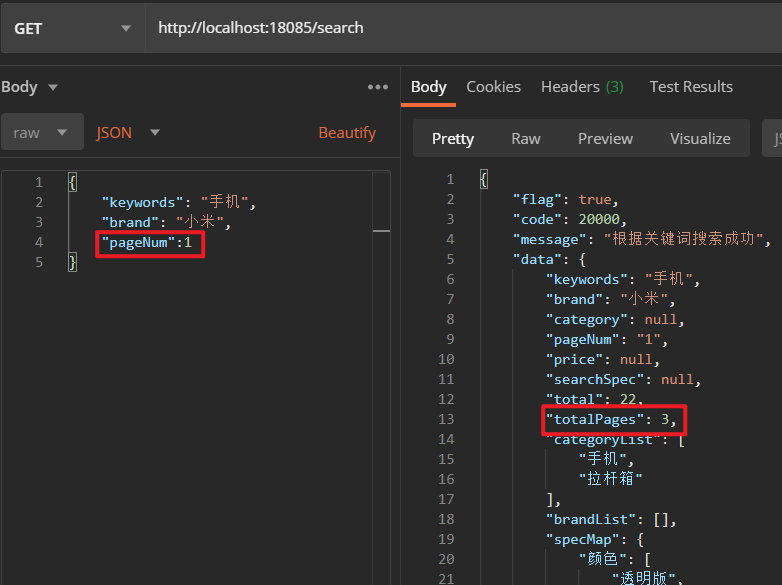This screenshot has width=782, height=585.
Task: Click the request URL field with localhost:18085/search
Action: (x=464, y=28)
